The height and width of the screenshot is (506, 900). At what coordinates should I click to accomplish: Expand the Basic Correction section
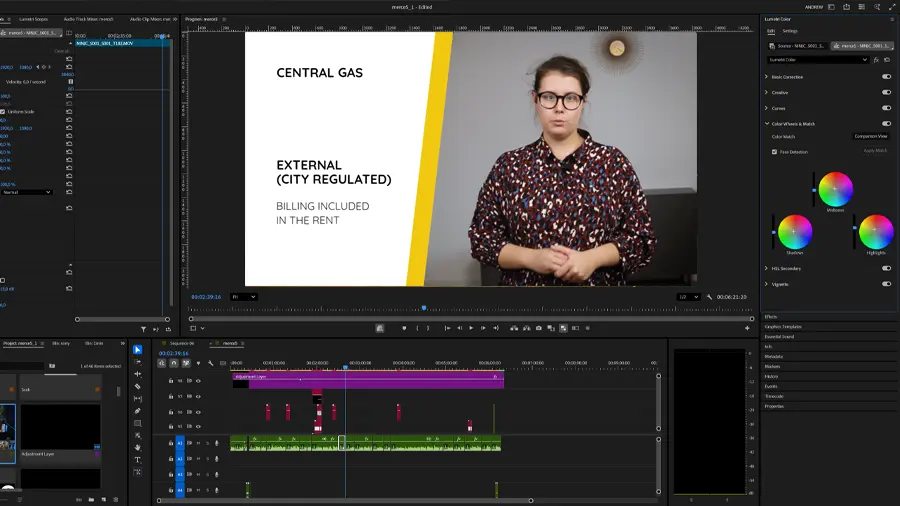point(767,77)
